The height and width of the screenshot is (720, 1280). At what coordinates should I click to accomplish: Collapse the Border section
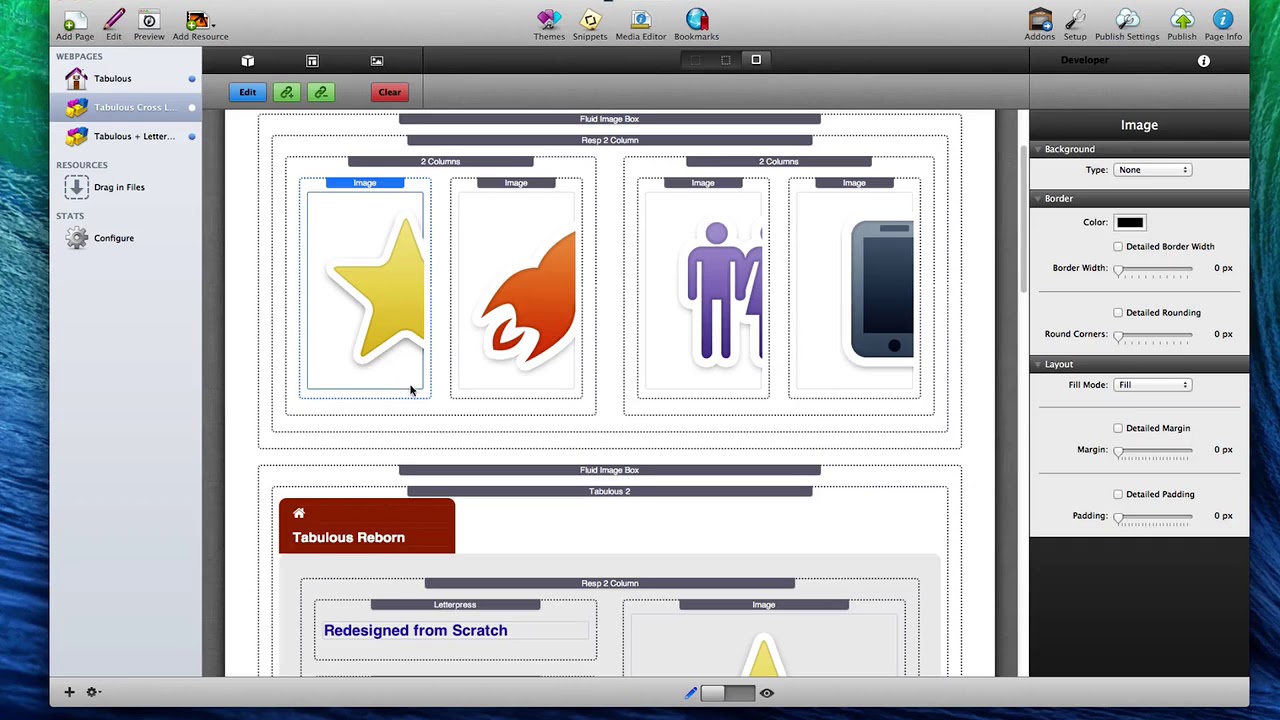(1038, 199)
